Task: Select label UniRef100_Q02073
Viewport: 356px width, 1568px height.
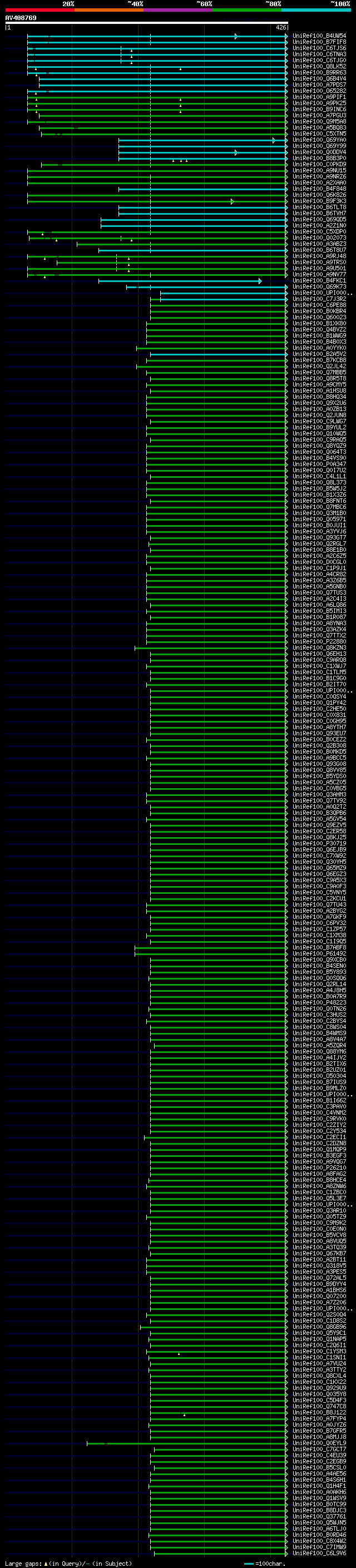Action: pyautogui.click(x=319, y=238)
